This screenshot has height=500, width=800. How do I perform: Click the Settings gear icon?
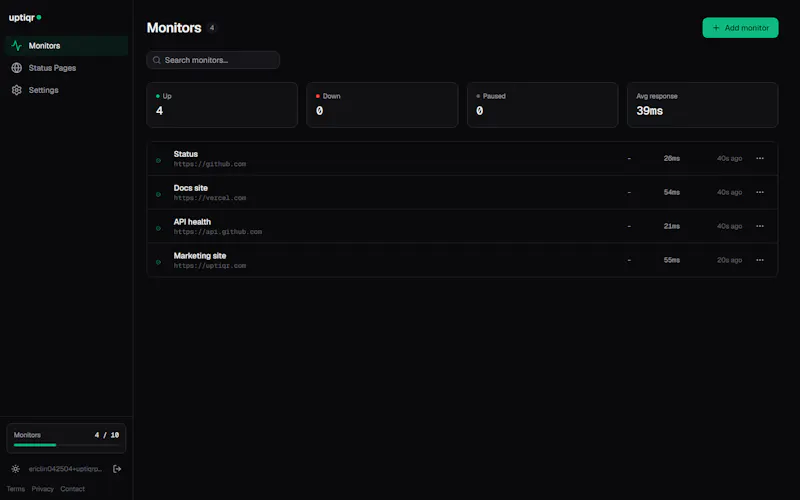[16, 90]
